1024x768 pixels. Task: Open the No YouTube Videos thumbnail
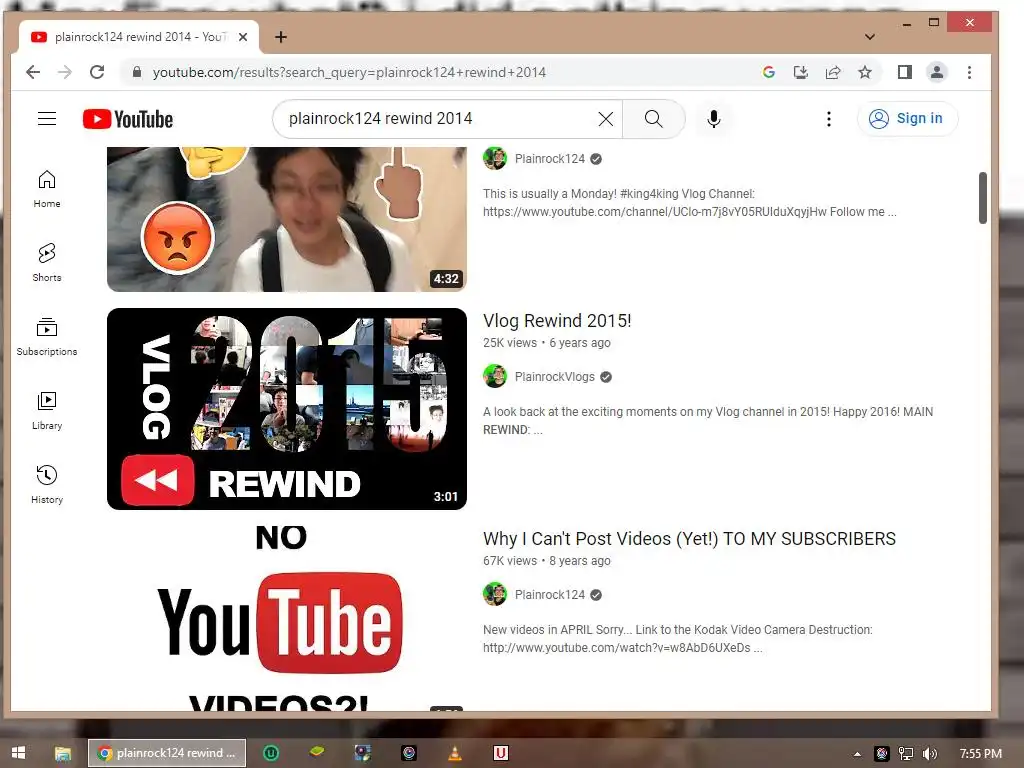click(x=287, y=618)
